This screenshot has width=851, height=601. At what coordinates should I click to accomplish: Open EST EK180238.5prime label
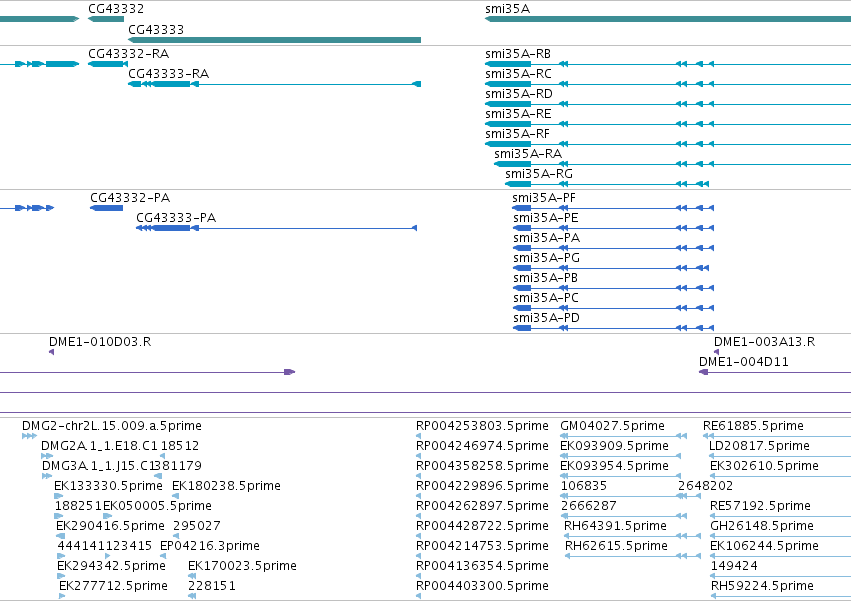tap(226, 486)
